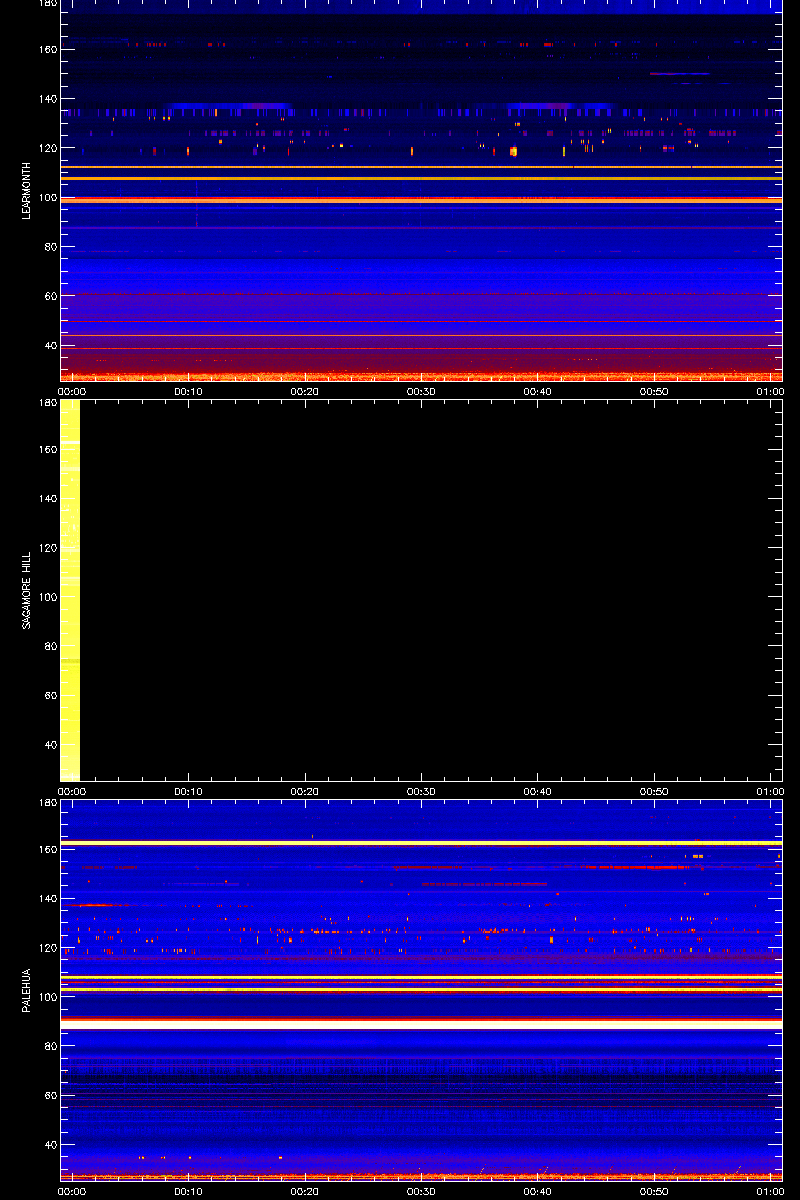The height and width of the screenshot is (1200, 800).
Task: Click the 00:50 time label under Sagamore Hill plot
Action: pyautogui.click(x=654, y=791)
